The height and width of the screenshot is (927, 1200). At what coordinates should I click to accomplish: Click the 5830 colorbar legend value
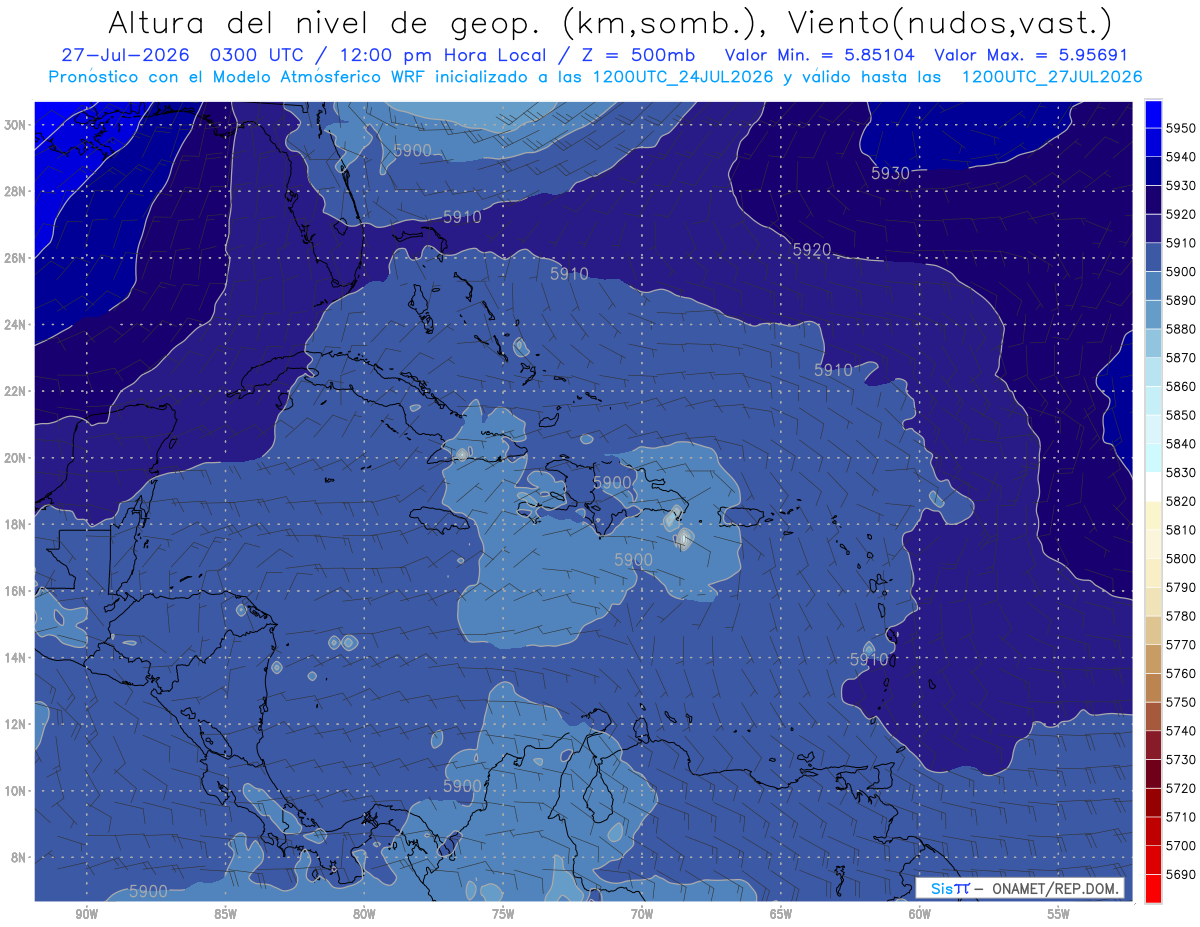(x=1180, y=472)
